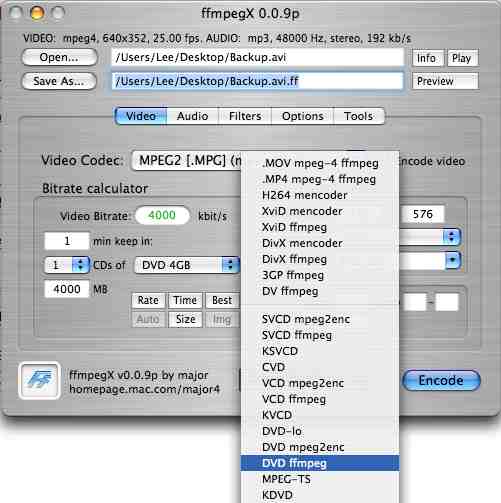Viewport: 501px width, 503px height.
Task: Switch to the Audio tab
Action: (192, 116)
